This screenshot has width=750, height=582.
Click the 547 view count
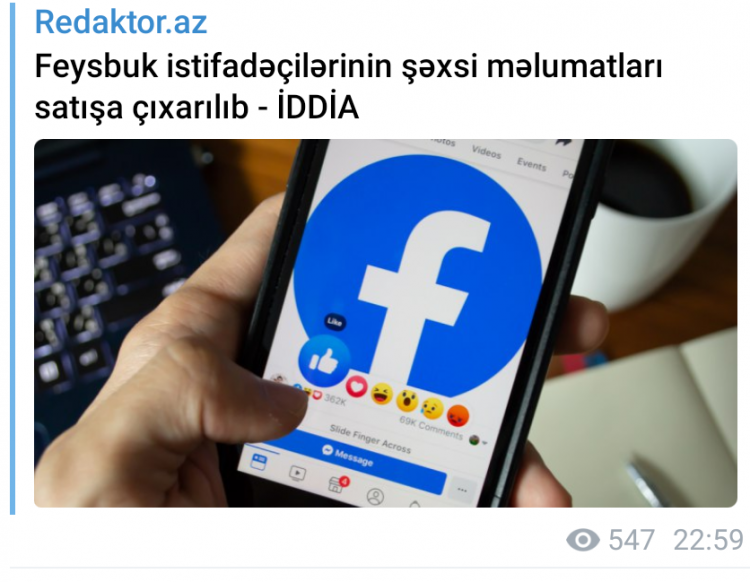click(631, 540)
